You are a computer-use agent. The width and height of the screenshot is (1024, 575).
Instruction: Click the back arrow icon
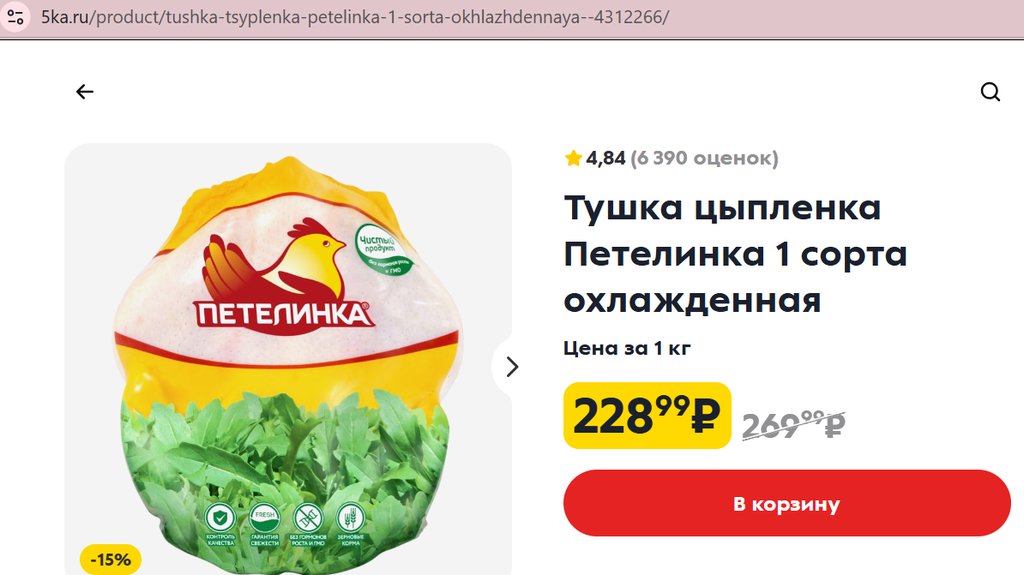click(x=85, y=91)
